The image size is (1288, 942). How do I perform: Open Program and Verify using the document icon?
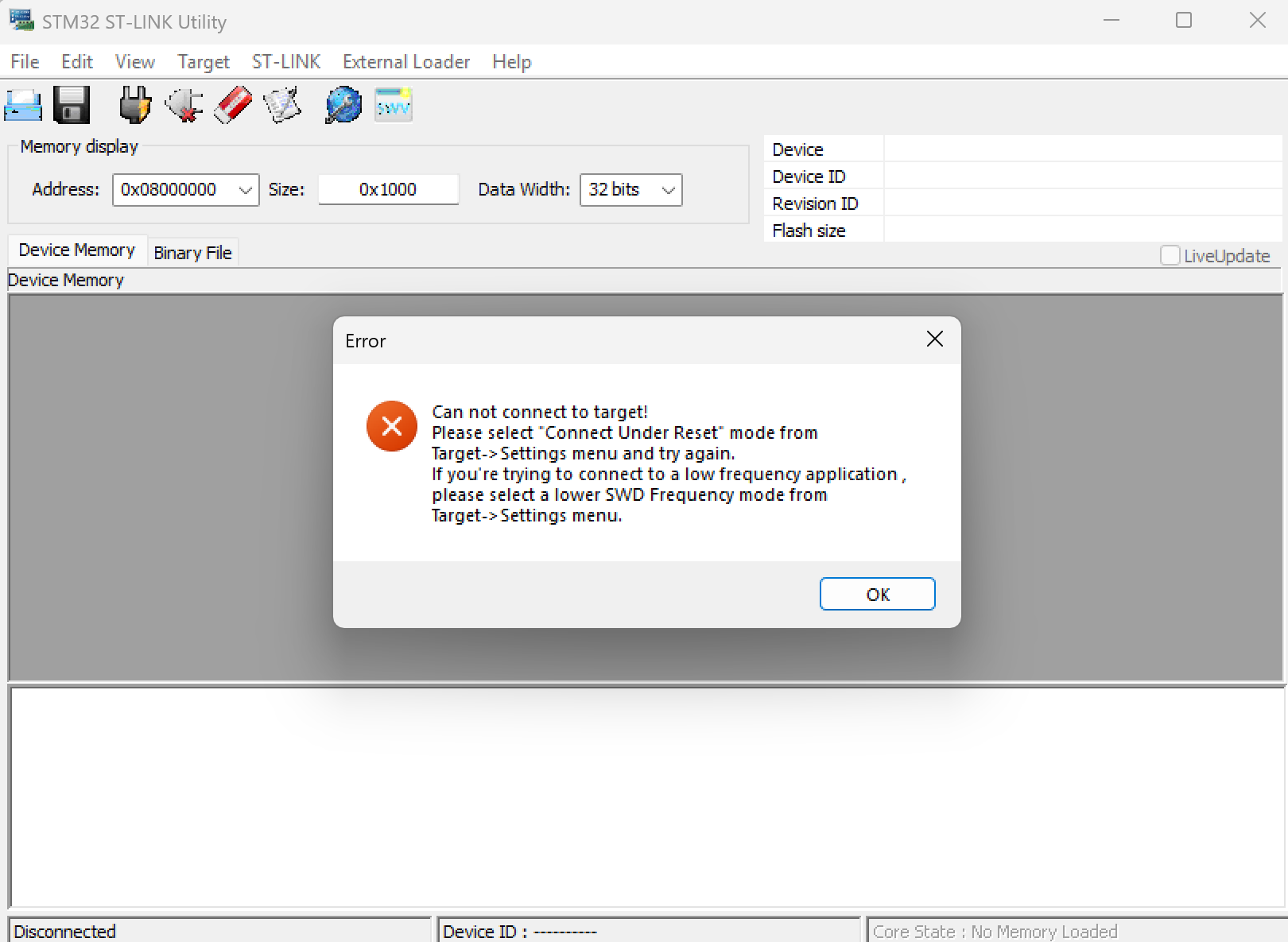(x=281, y=104)
